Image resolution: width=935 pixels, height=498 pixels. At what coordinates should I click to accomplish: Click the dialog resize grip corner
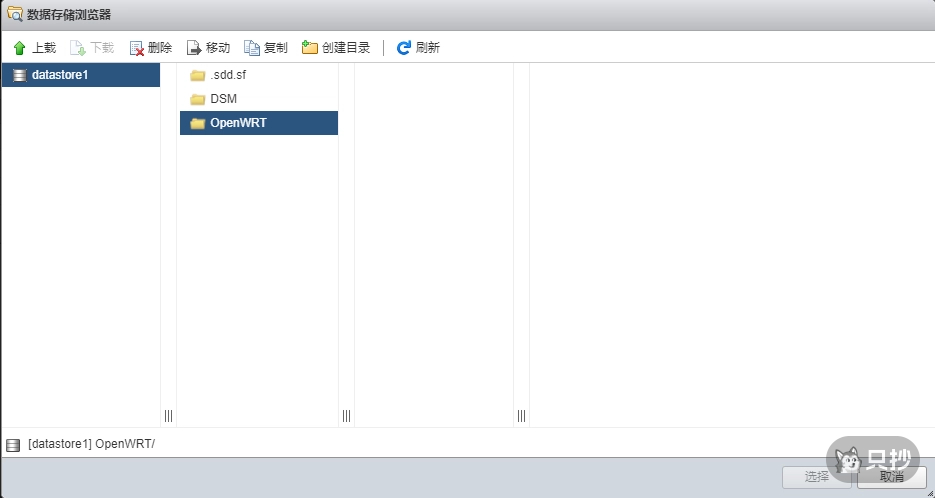930,493
